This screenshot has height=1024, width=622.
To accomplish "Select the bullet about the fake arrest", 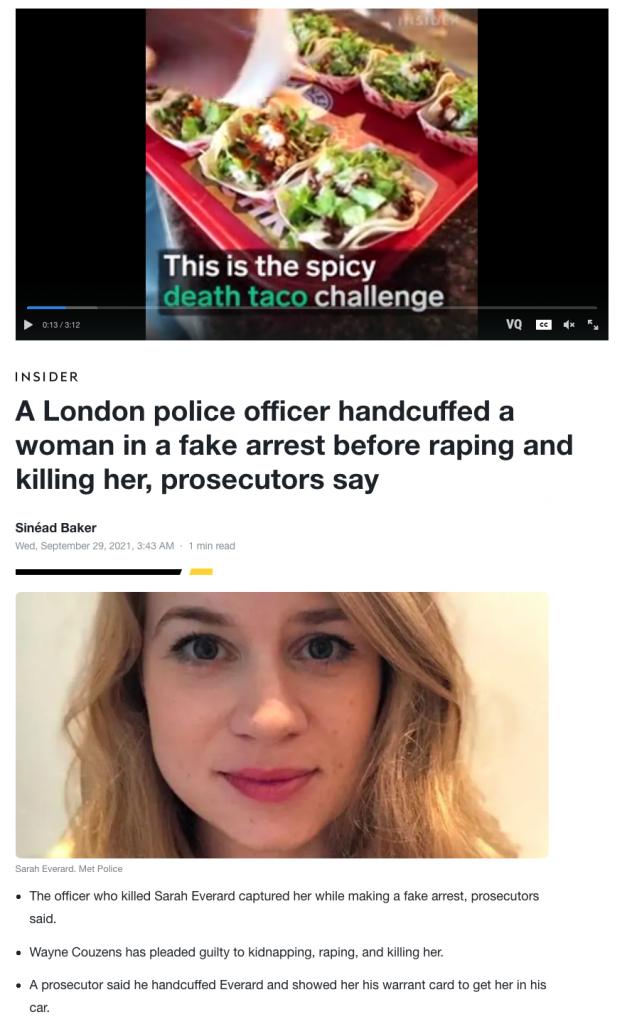I will (284, 907).
